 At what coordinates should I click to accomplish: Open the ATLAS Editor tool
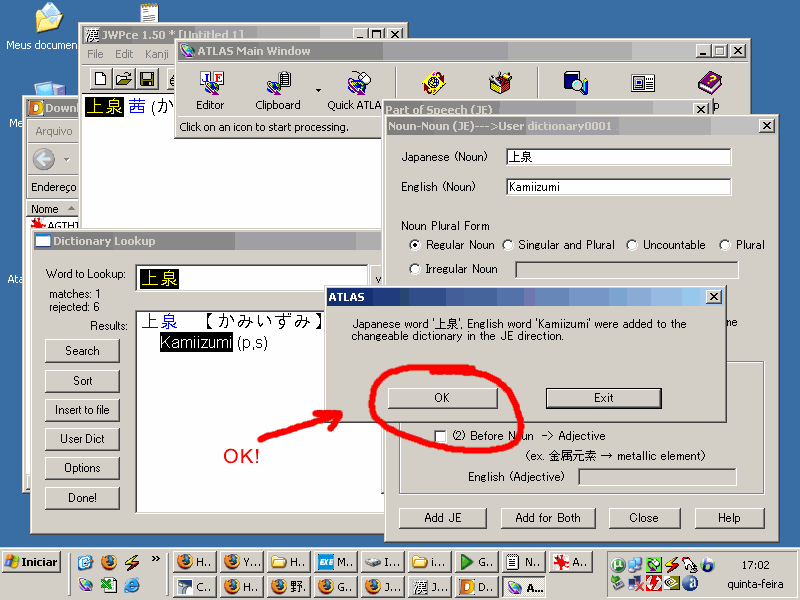coord(210,91)
